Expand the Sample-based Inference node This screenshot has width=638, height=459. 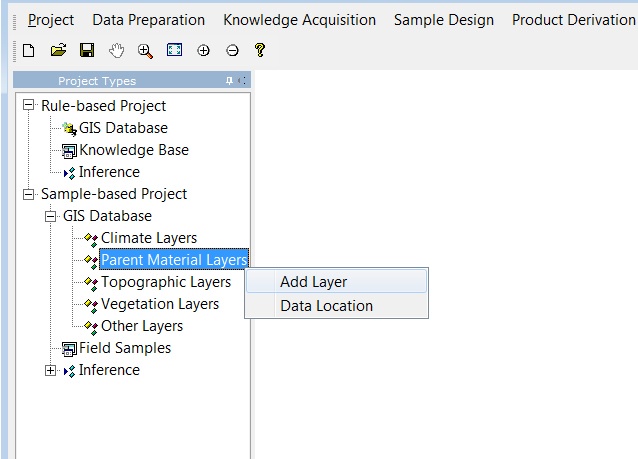pos(50,370)
